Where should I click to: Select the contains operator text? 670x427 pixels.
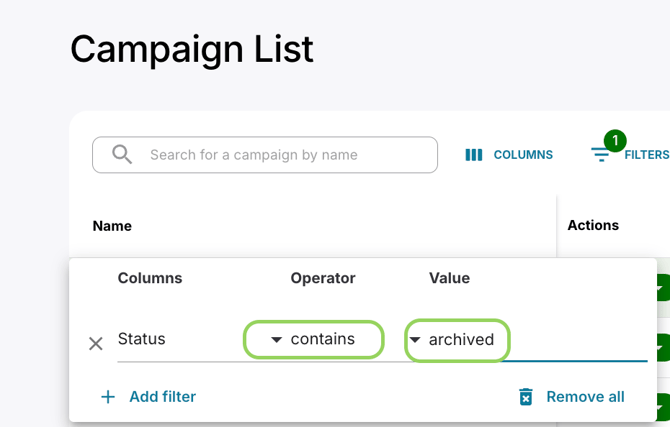coord(323,339)
